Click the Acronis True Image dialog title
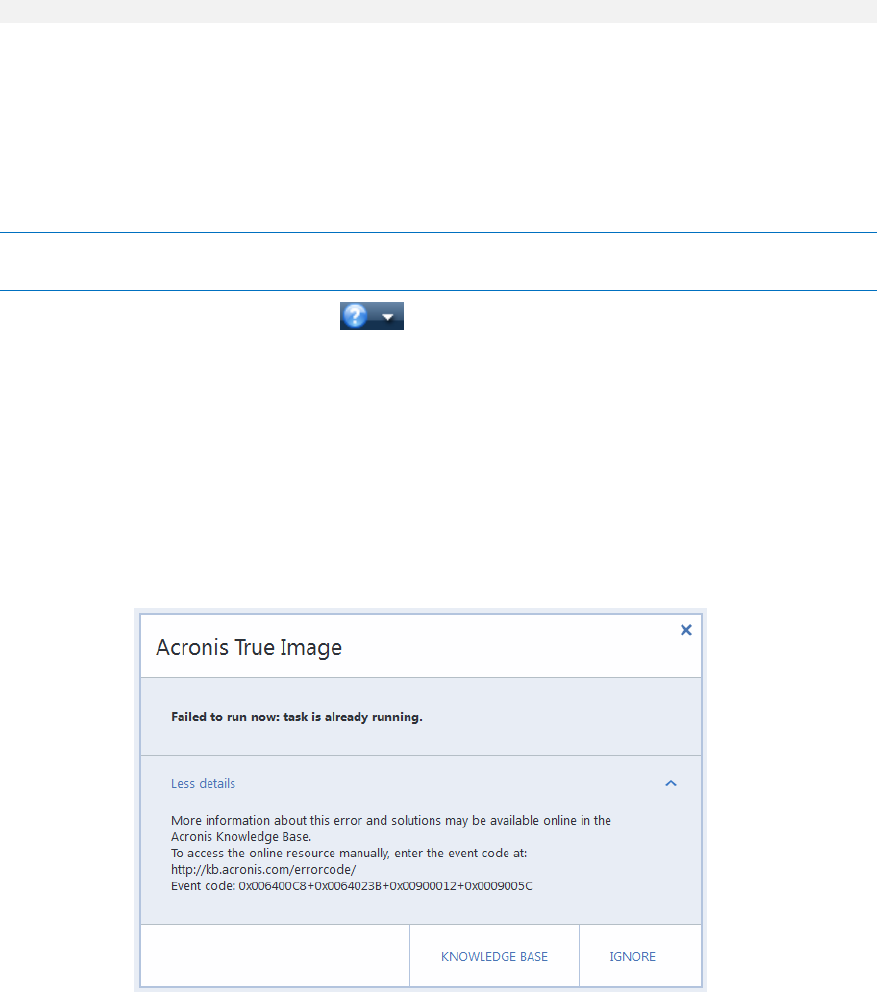This screenshot has width=877, height=992. click(249, 647)
